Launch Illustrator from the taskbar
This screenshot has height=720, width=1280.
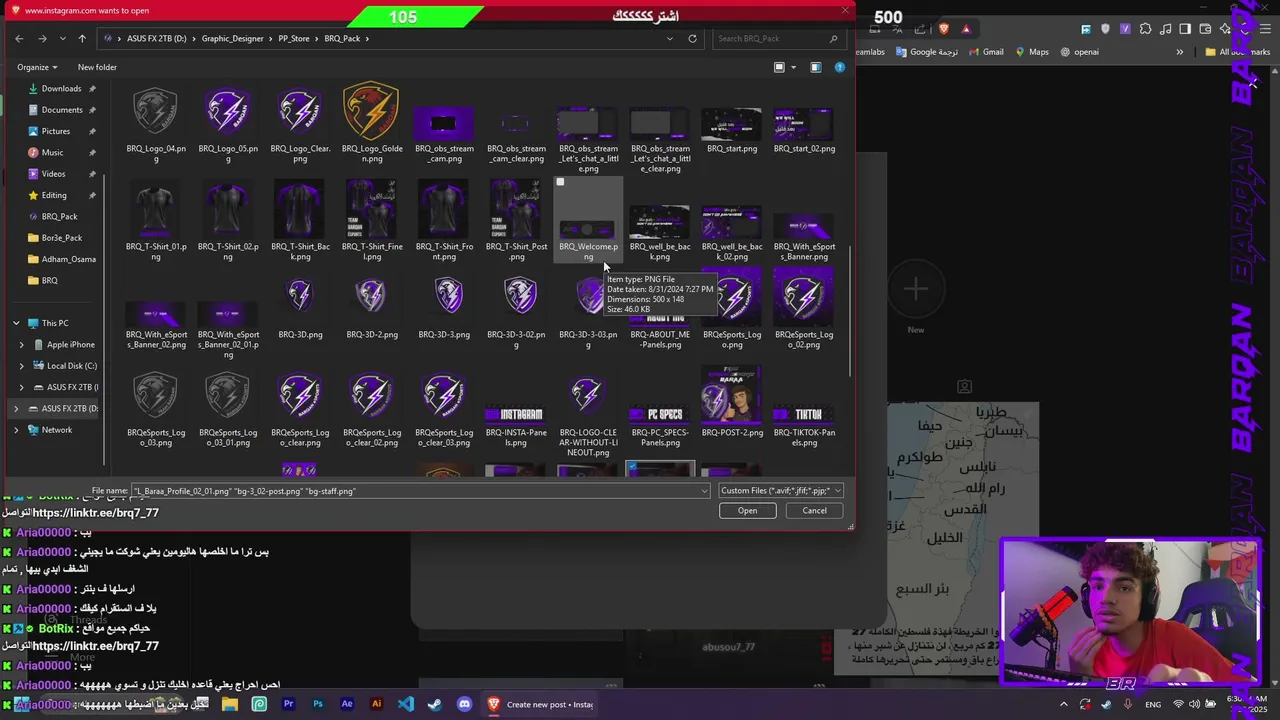point(376,704)
